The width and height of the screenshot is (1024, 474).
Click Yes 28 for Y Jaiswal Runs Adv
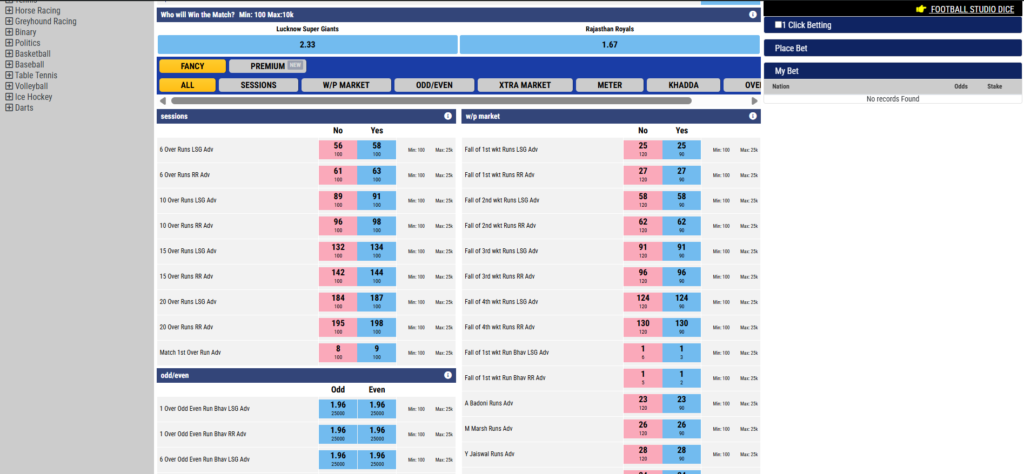click(682, 454)
